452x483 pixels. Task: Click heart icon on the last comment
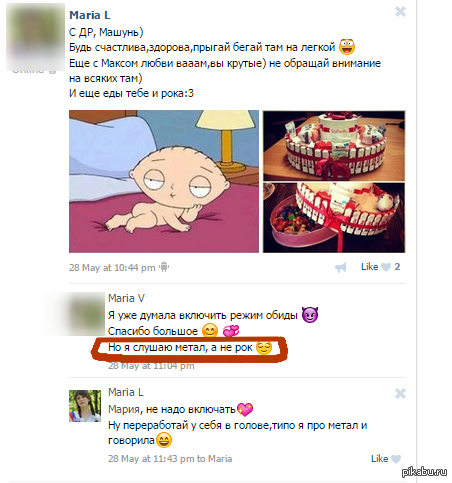pos(396,459)
